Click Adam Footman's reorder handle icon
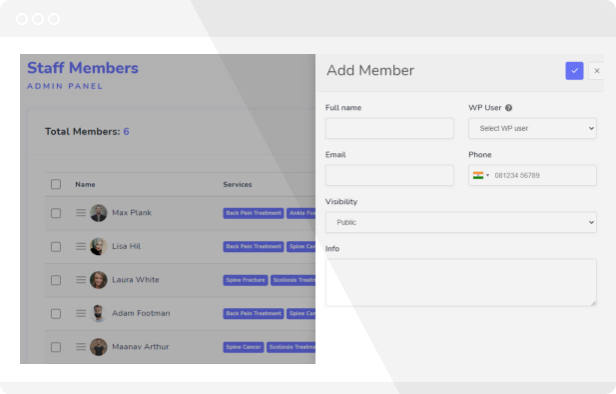The width and height of the screenshot is (616, 394). coord(81,313)
